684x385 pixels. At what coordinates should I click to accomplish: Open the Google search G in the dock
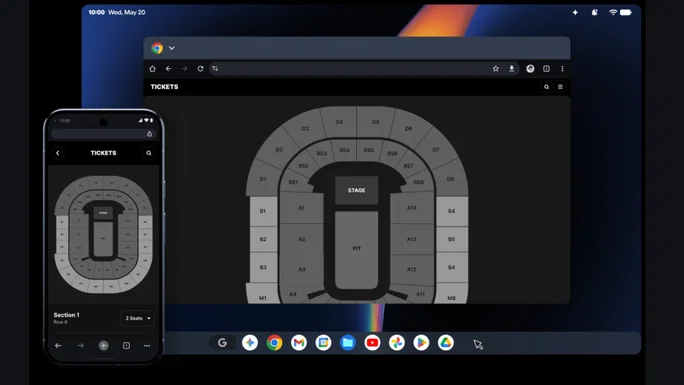pyautogui.click(x=222, y=343)
